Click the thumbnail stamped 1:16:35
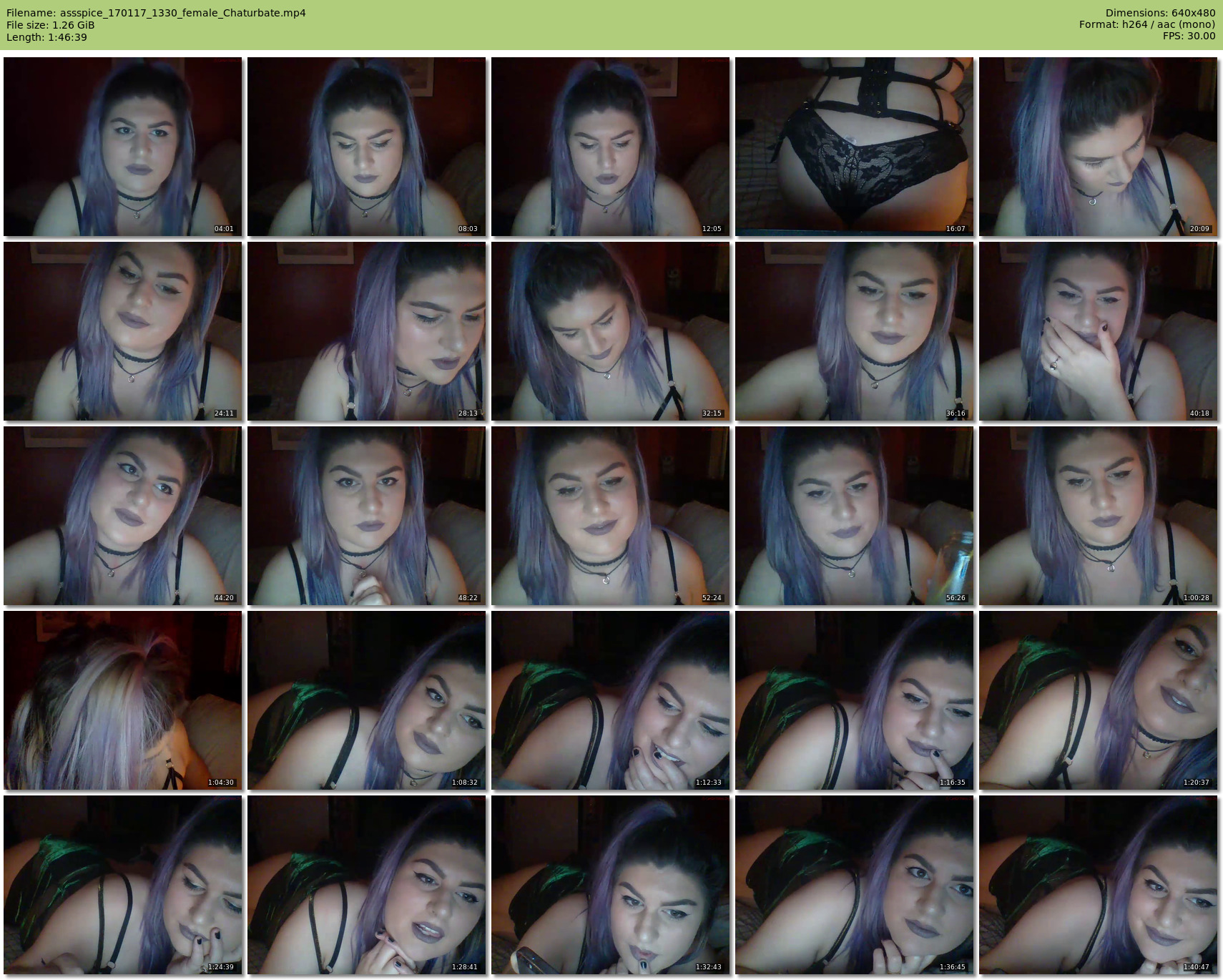 coord(855,700)
